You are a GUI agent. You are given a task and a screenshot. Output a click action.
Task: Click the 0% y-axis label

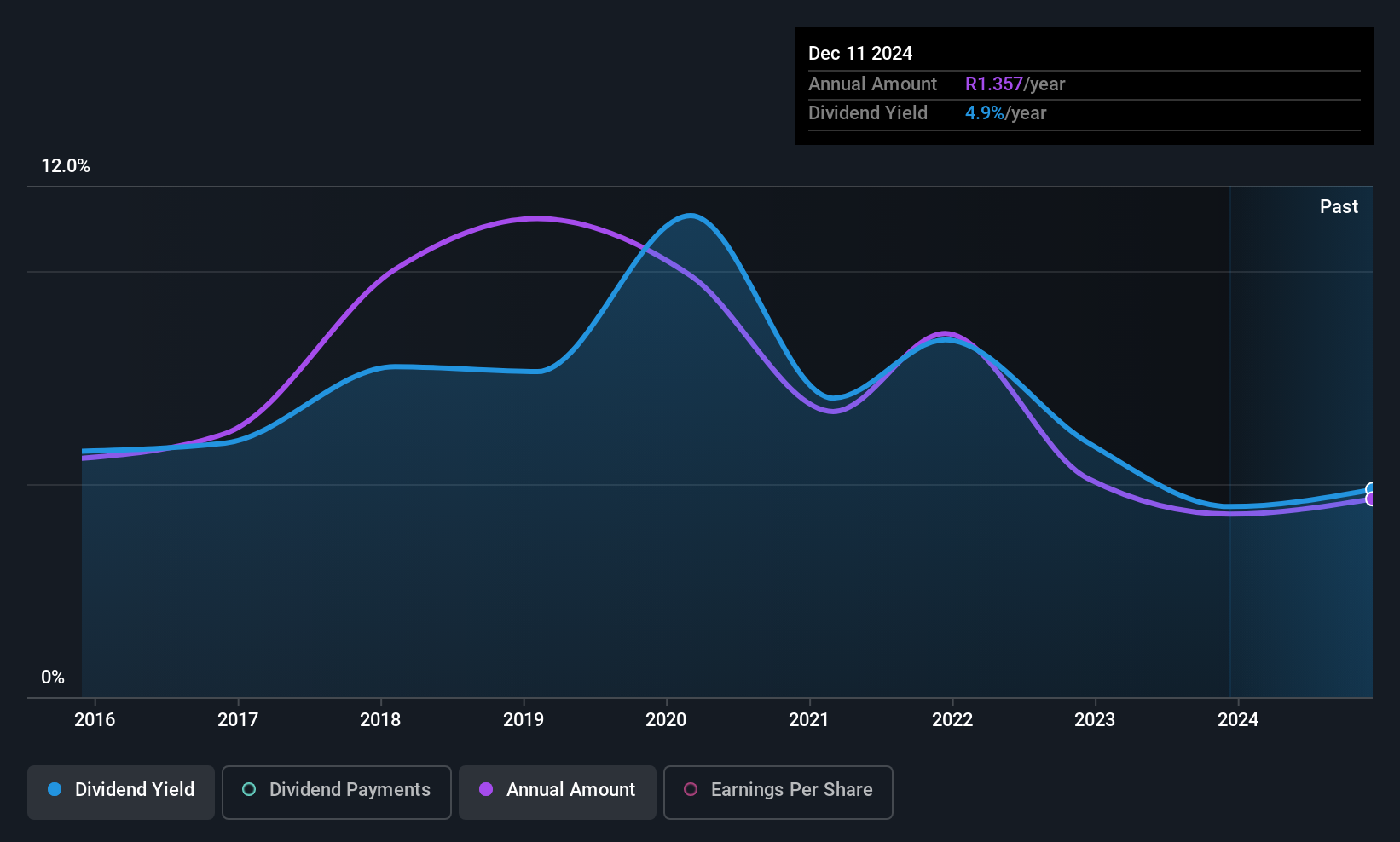pyautogui.click(x=53, y=678)
